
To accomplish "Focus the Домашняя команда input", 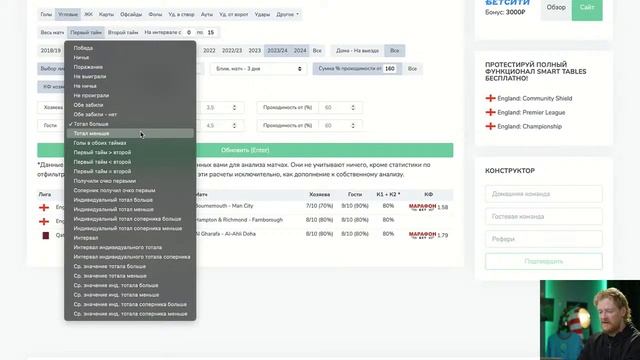I will [544, 194].
